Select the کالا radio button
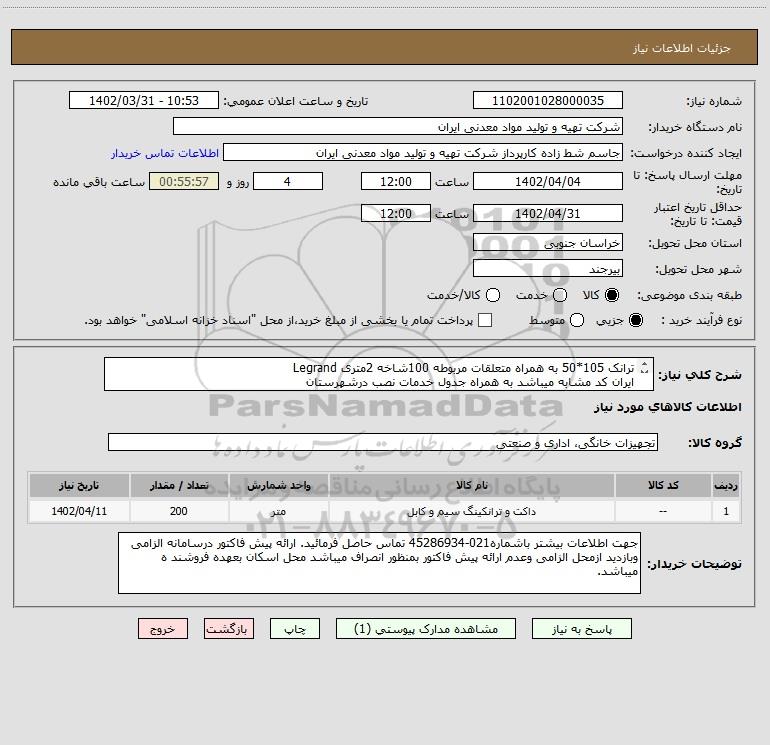 coord(612,295)
